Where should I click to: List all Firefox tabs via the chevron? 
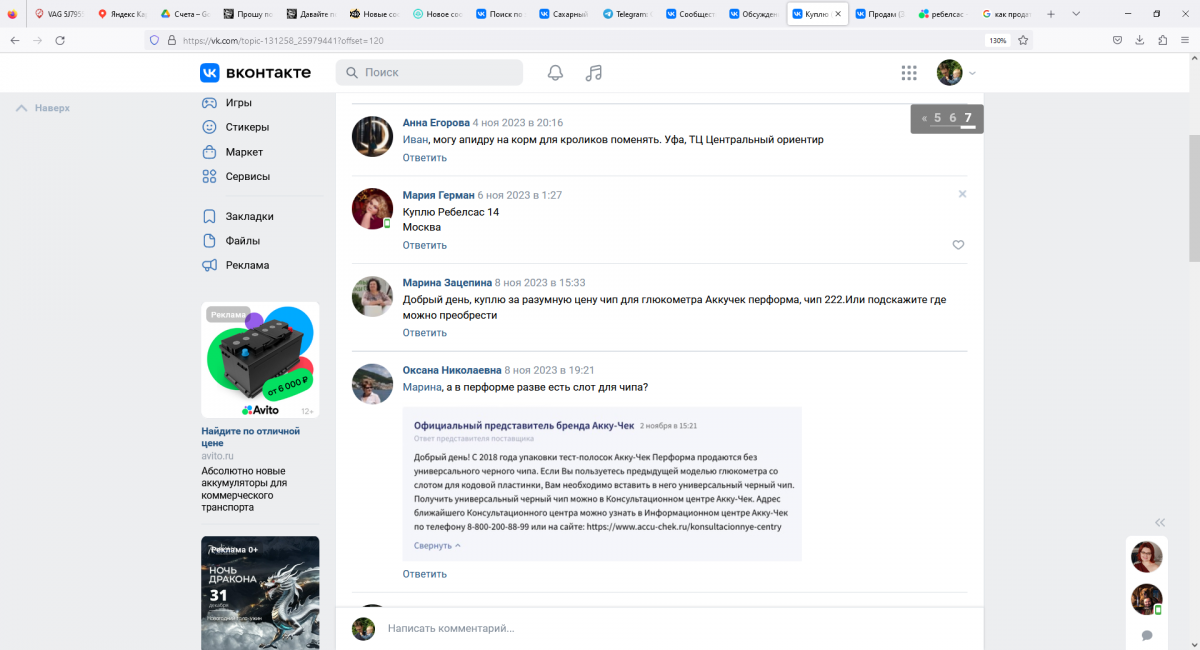(1076, 14)
